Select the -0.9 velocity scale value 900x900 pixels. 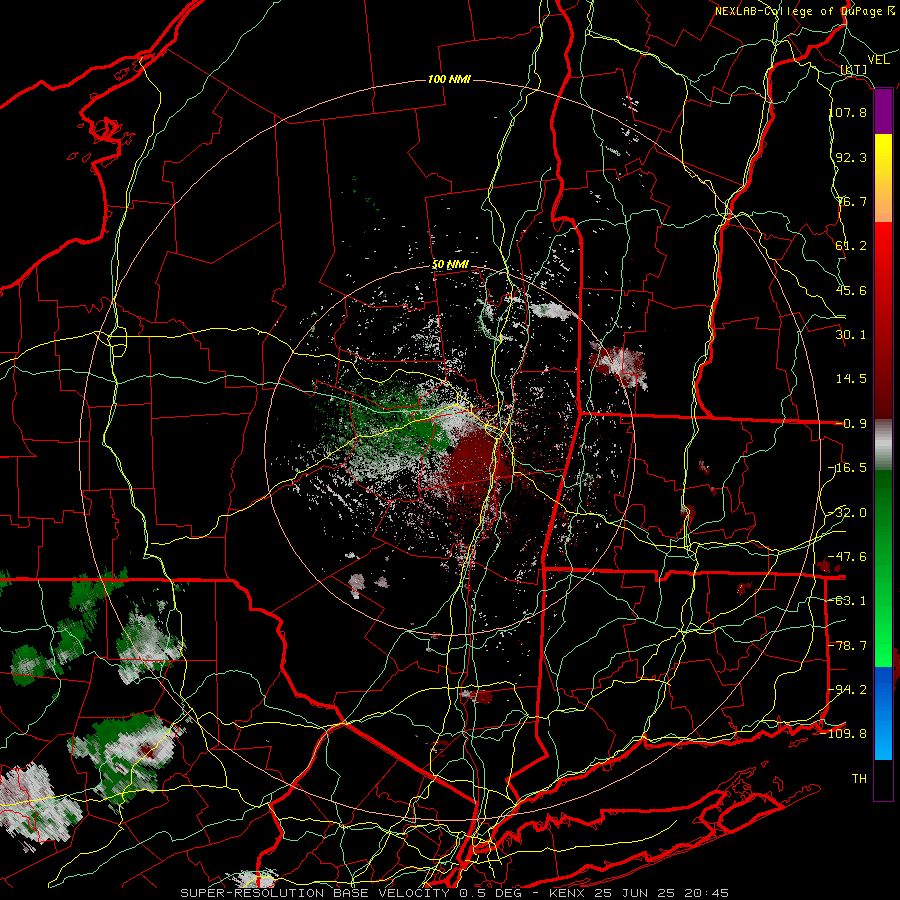851,424
